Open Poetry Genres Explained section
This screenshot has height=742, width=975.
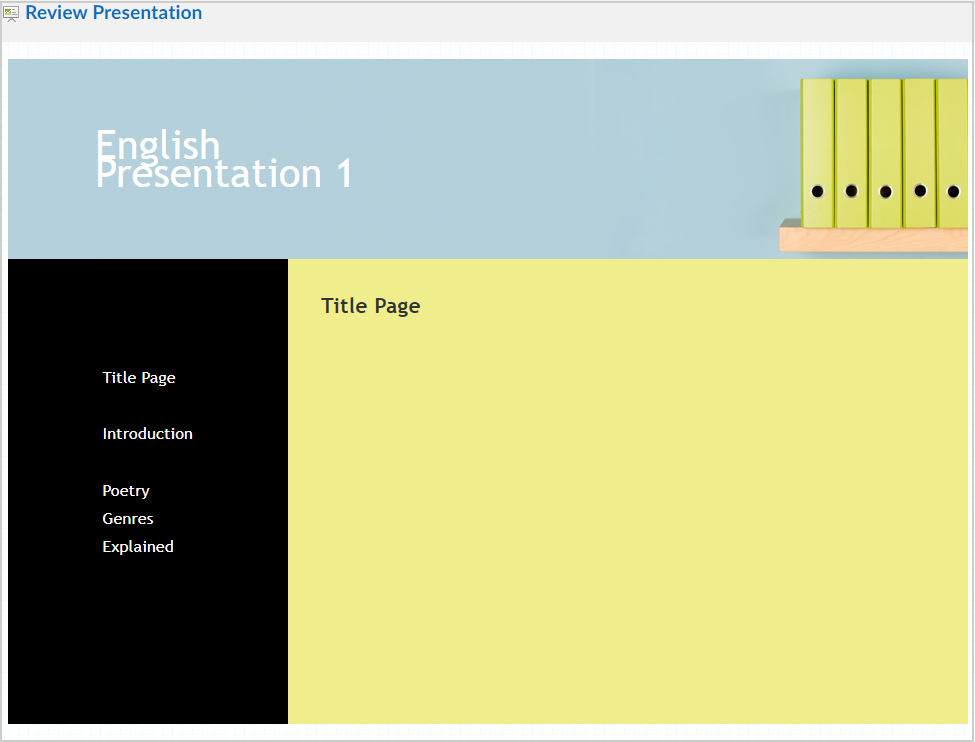pyautogui.click(x=137, y=519)
